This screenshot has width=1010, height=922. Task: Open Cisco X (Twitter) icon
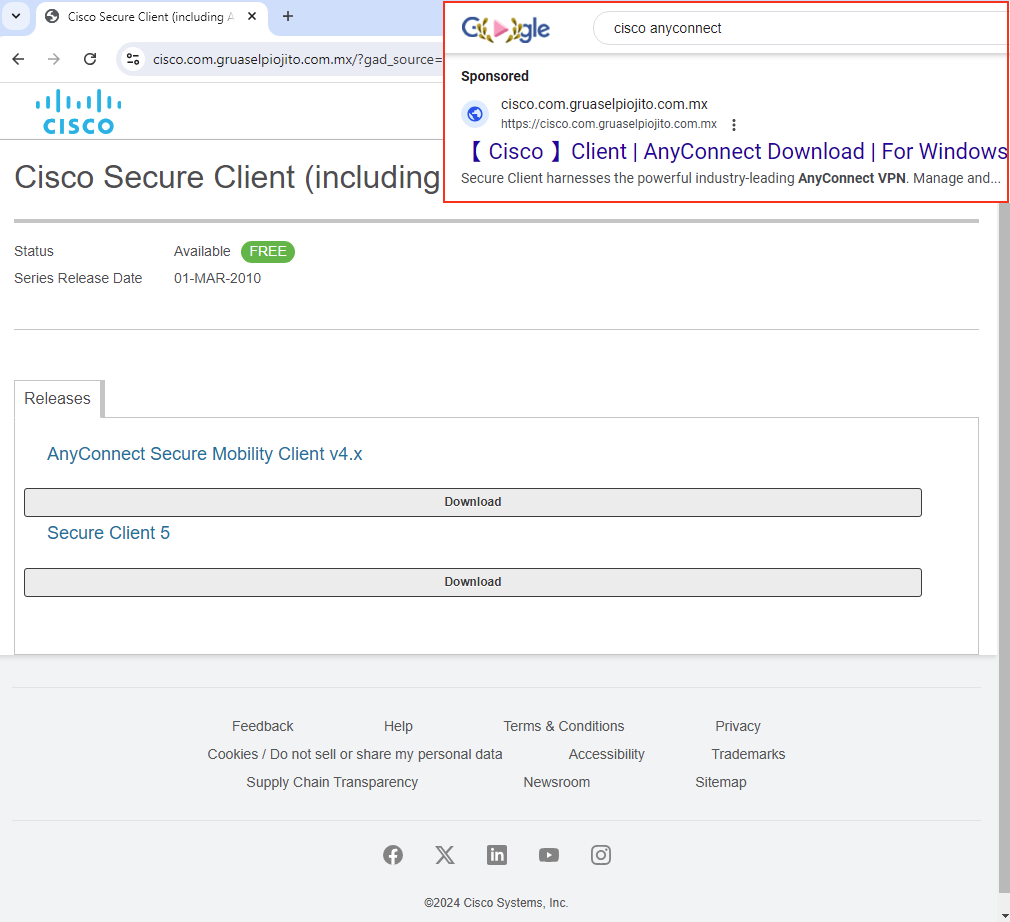[x=444, y=855]
